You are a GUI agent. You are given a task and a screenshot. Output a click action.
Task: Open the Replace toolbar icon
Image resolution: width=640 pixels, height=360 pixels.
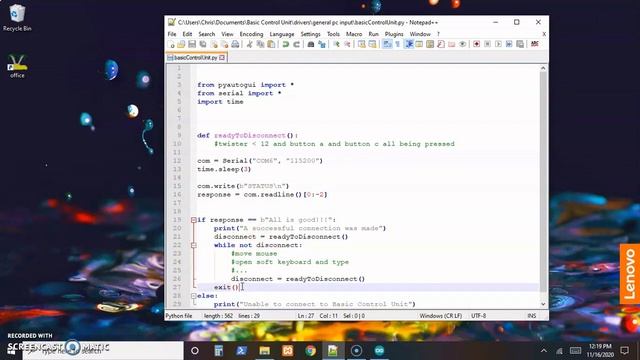tap(322, 44)
